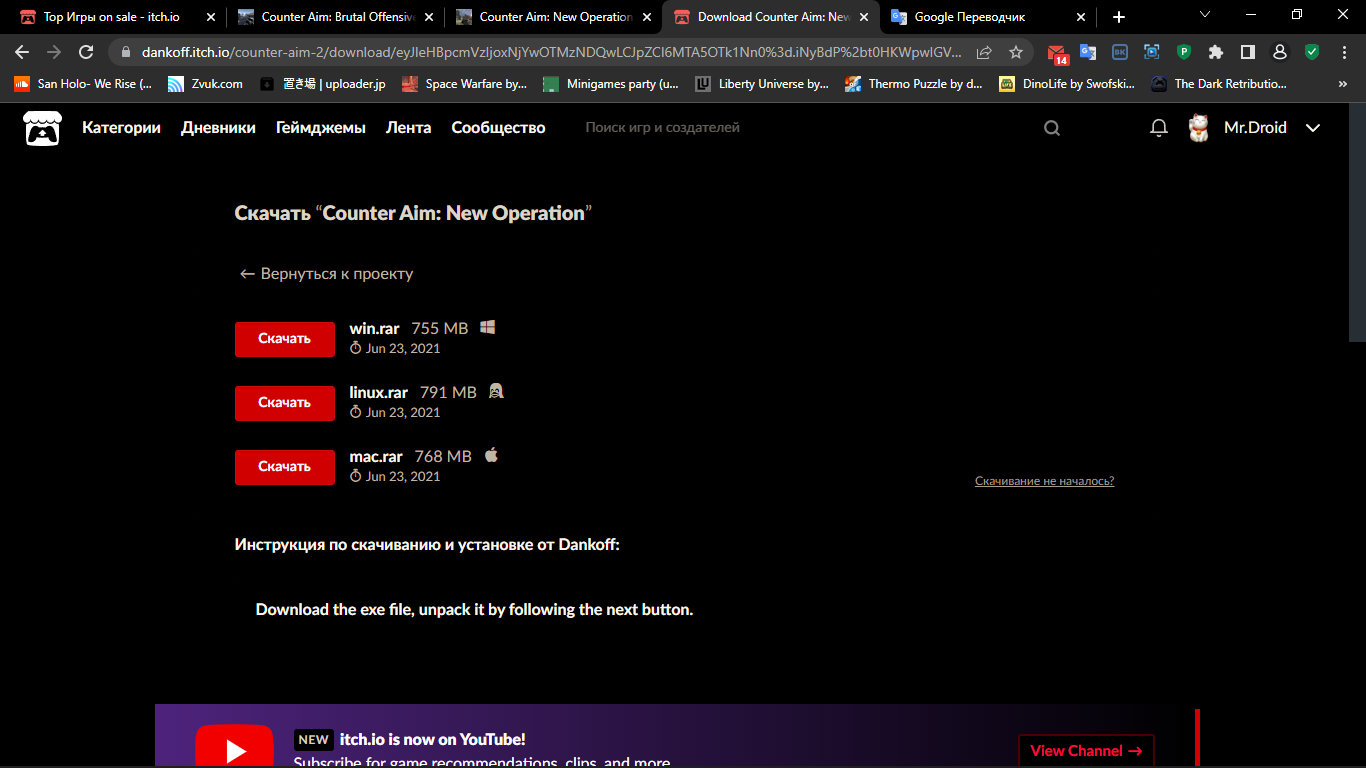Click the green P shield extension
1366x768 pixels.
pyautogui.click(x=1184, y=52)
